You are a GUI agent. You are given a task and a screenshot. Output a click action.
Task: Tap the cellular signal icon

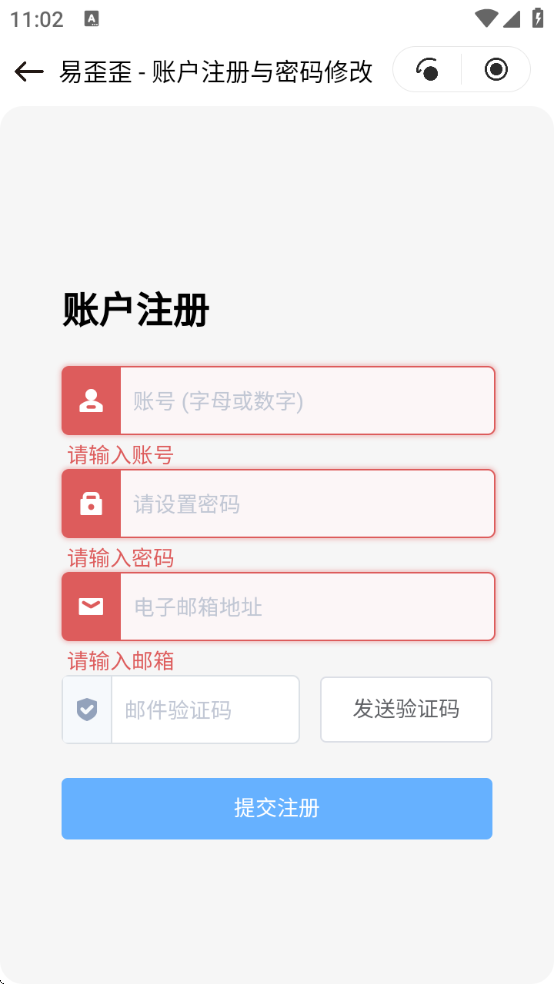click(x=511, y=19)
